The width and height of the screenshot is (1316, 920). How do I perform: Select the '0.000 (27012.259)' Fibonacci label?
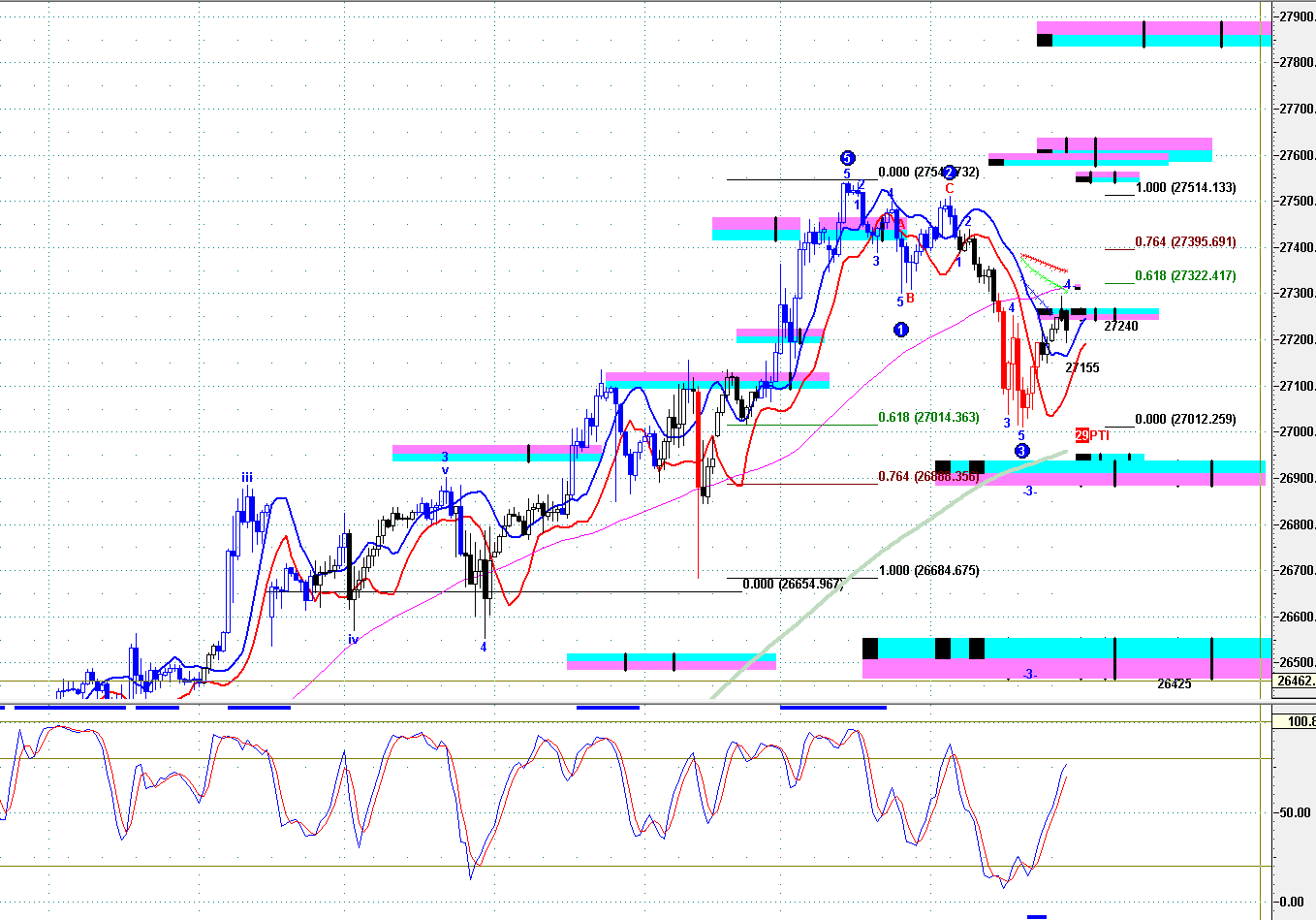click(x=1186, y=420)
